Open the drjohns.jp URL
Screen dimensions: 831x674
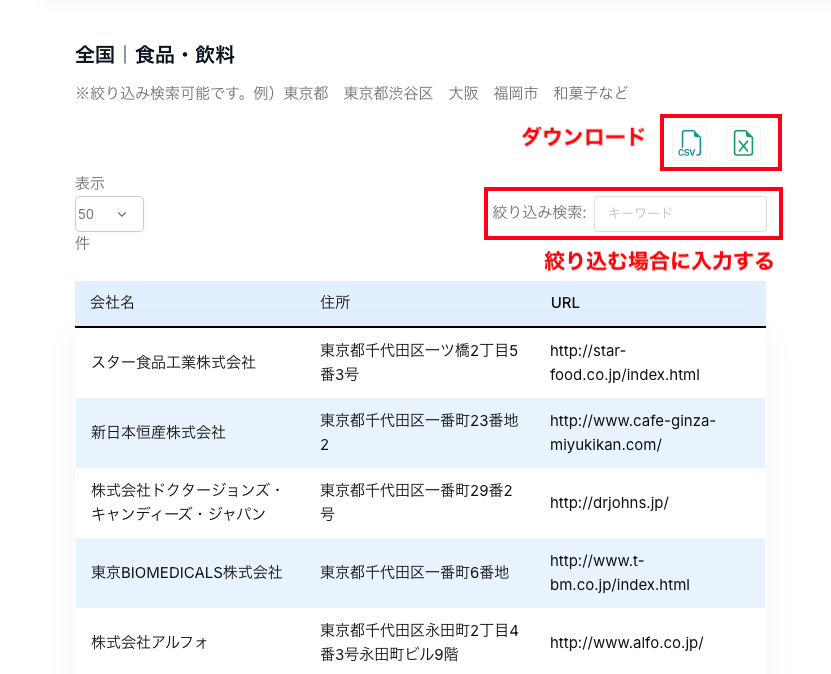[609, 502]
